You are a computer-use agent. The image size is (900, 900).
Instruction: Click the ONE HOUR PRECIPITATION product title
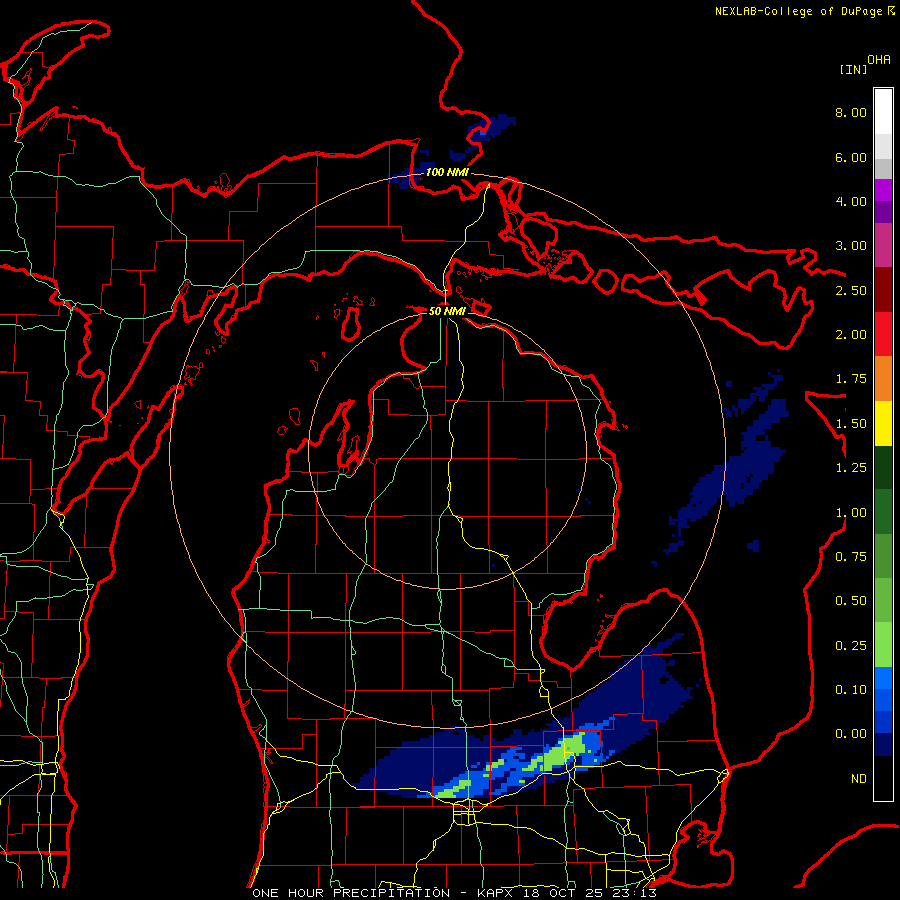[351, 893]
